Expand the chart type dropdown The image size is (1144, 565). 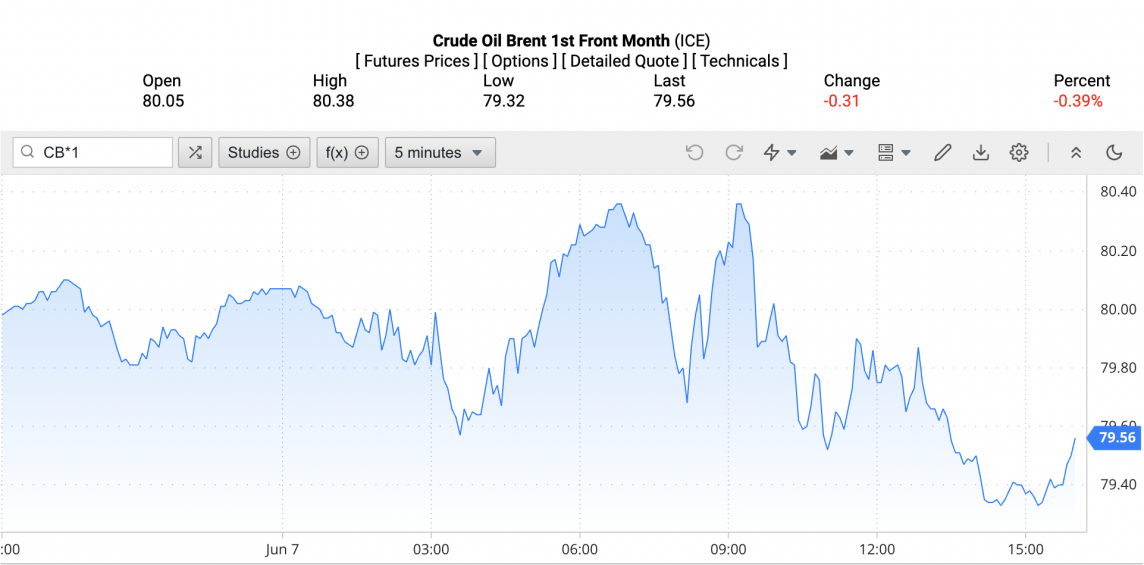point(837,153)
